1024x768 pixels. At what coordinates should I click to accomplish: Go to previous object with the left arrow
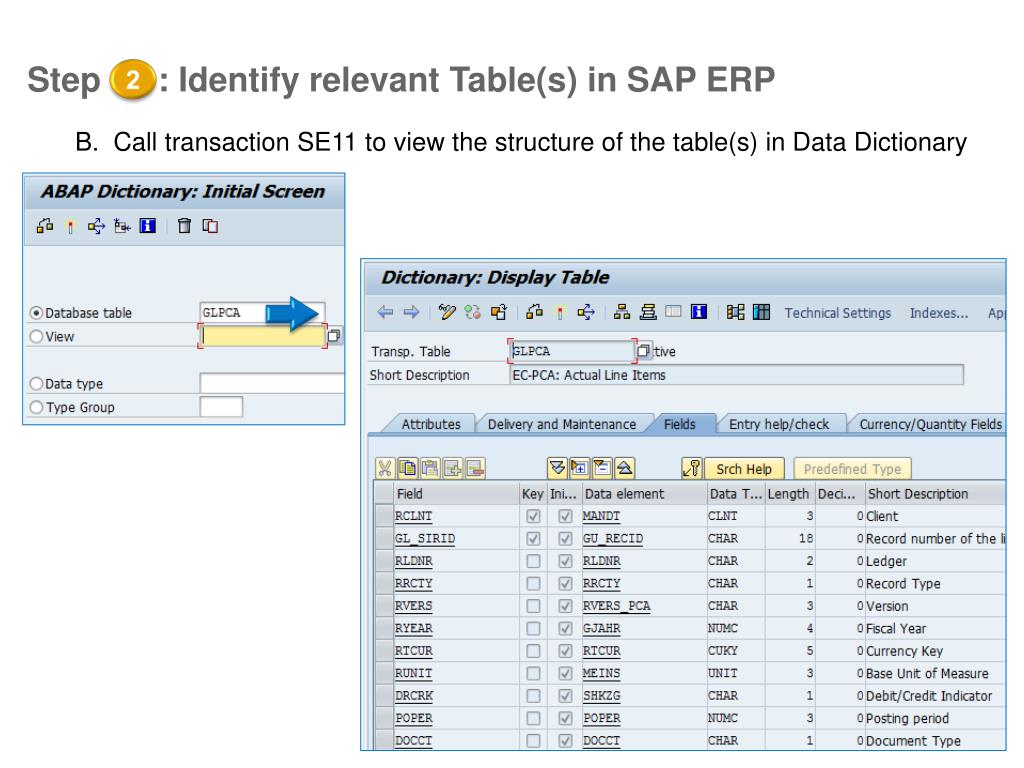click(385, 312)
